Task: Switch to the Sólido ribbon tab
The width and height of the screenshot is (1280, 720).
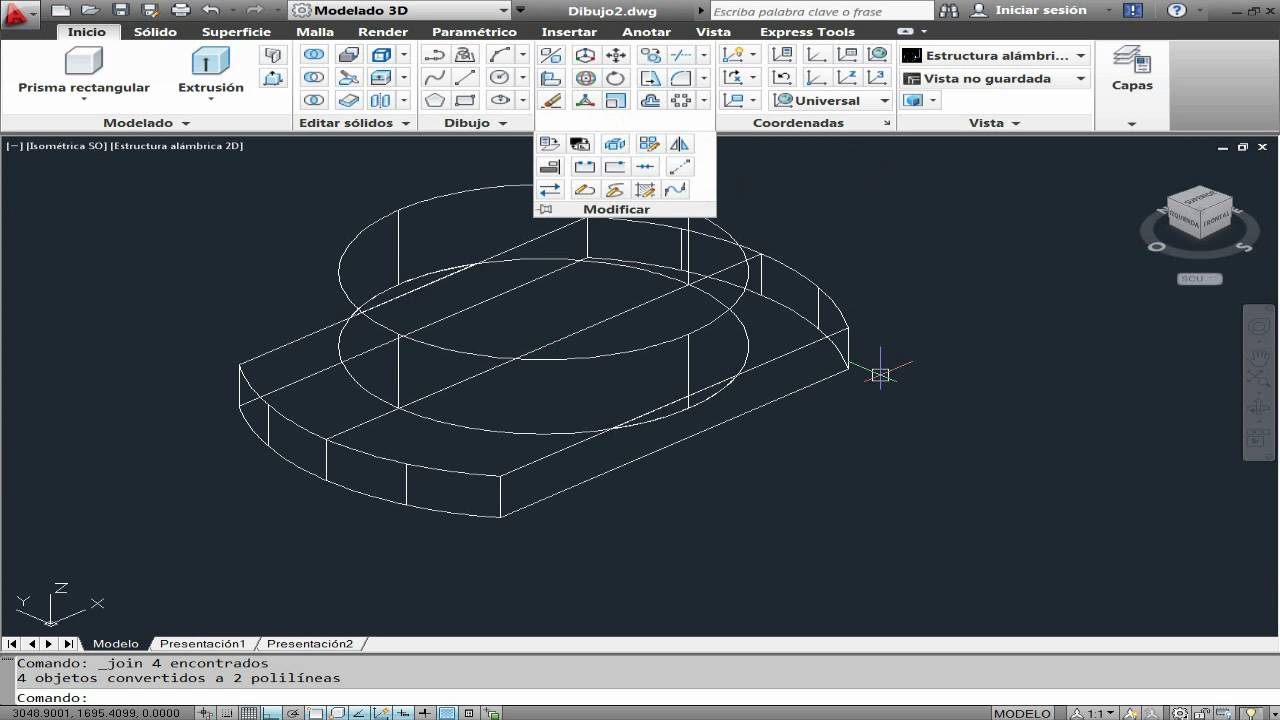Action: (155, 32)
